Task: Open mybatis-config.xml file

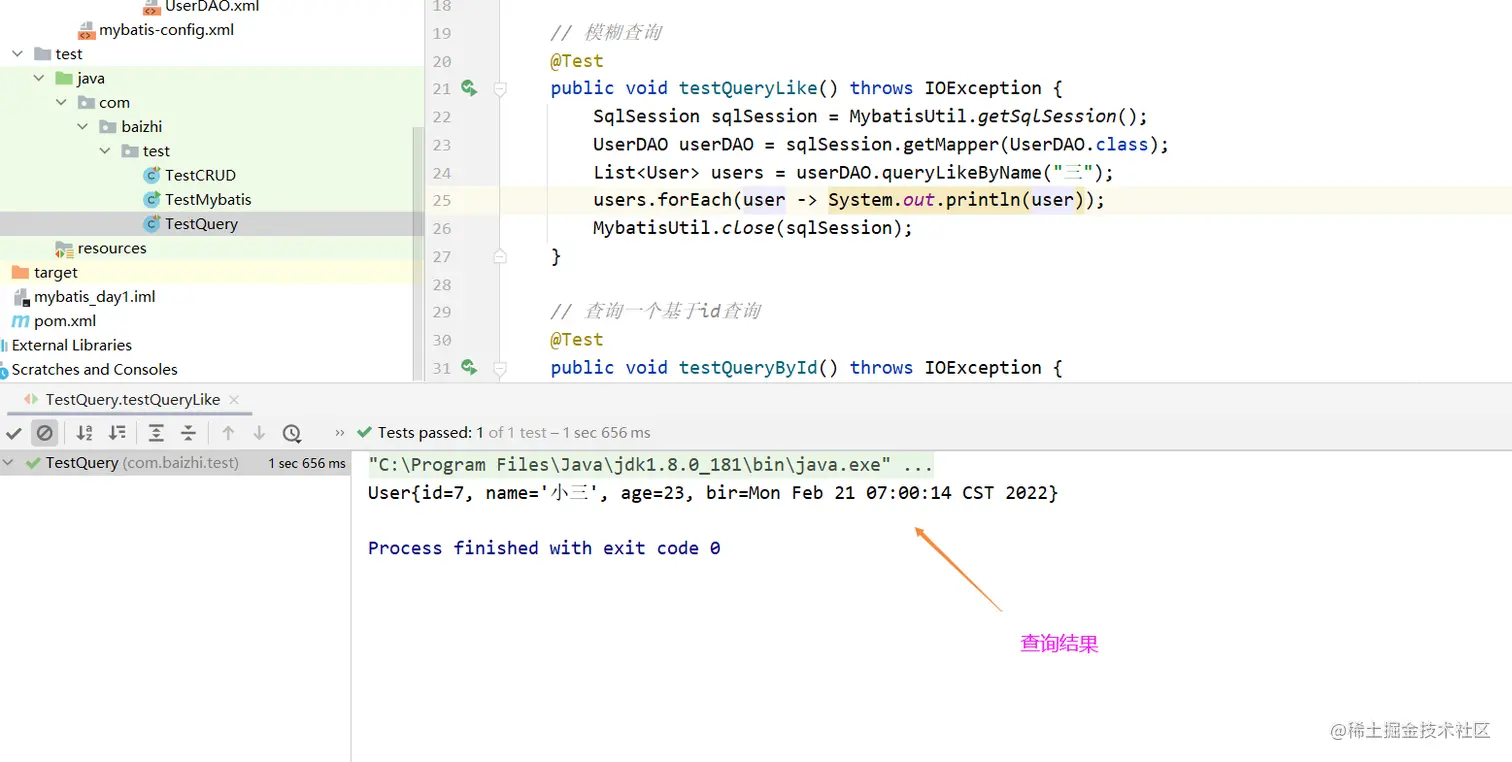Action: tap(166, 30)
